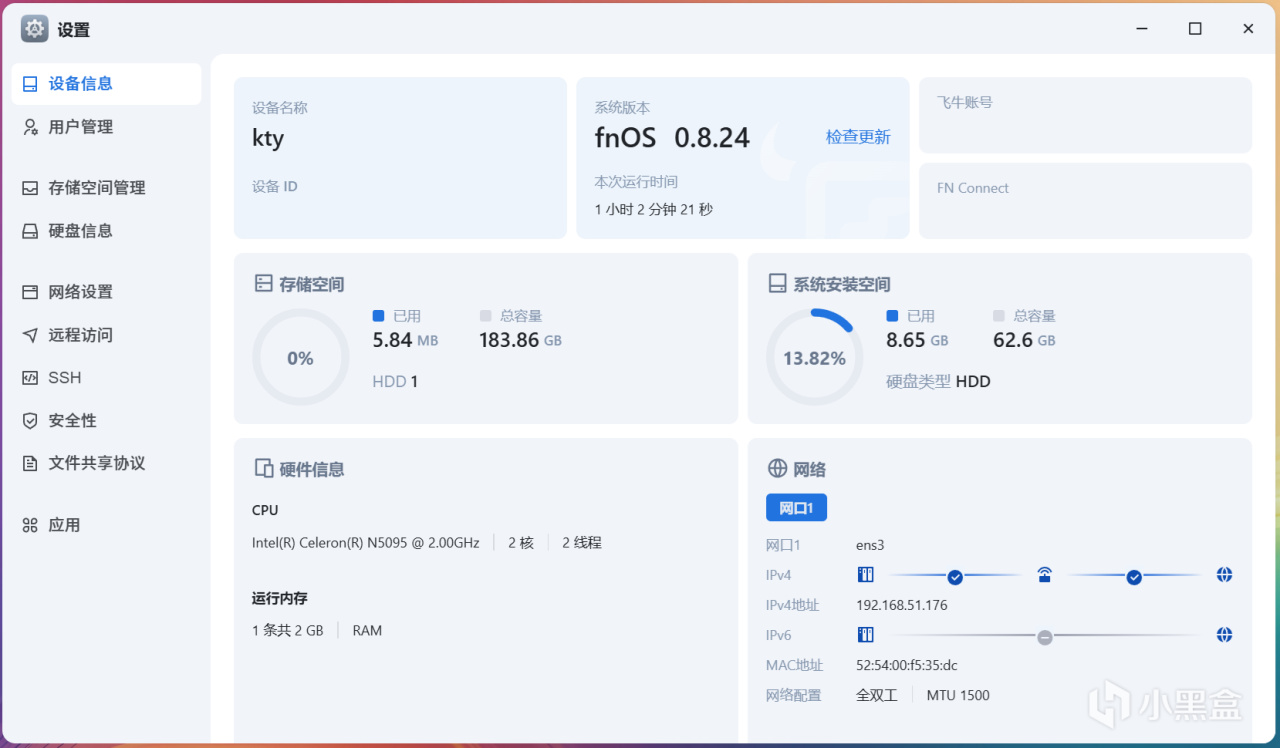Open the 设备信息 page
The height and width of the screenshot is (748, 1280).
[x=106, y=84]
